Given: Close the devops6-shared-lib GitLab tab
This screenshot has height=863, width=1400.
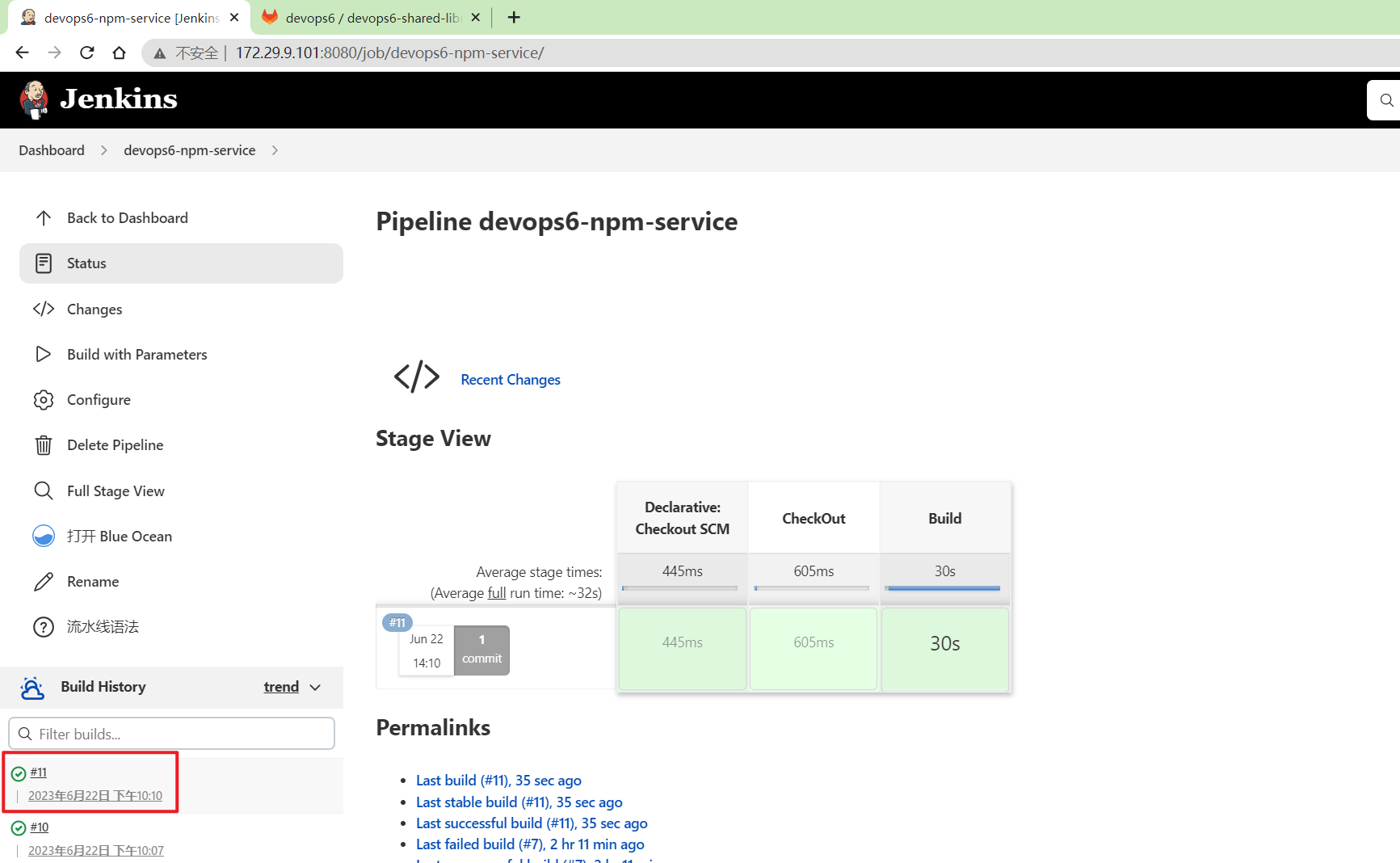Looking at the screenshot, I should [476, 17].
